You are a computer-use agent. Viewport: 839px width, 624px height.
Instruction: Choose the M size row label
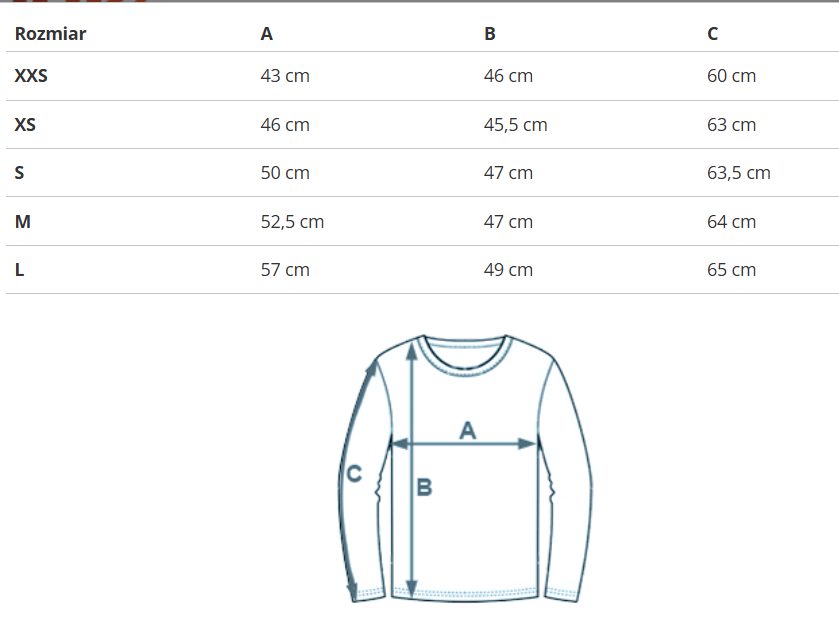tap(22, 222)
